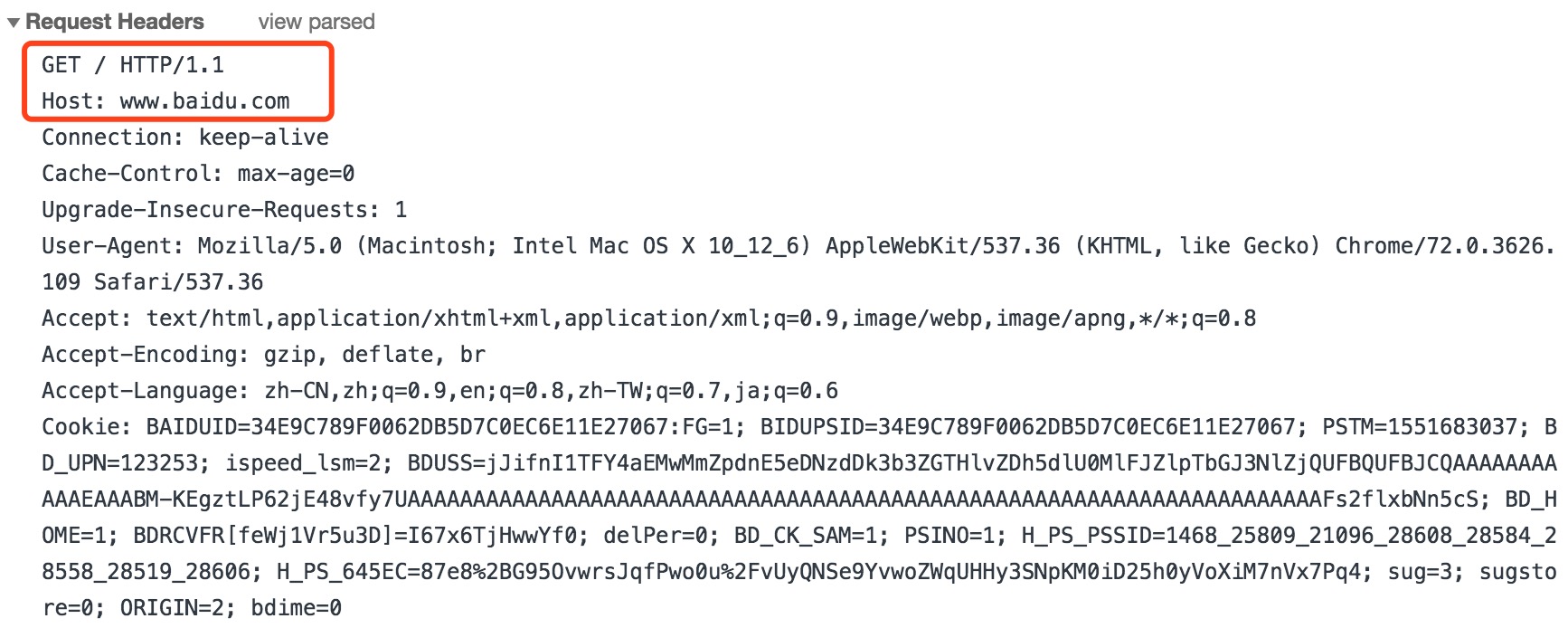The width and height of the screenshot is (1568, 628).
Task: Select the Request Headers title text
Action: pyautogui.click(x=115, y=22)
